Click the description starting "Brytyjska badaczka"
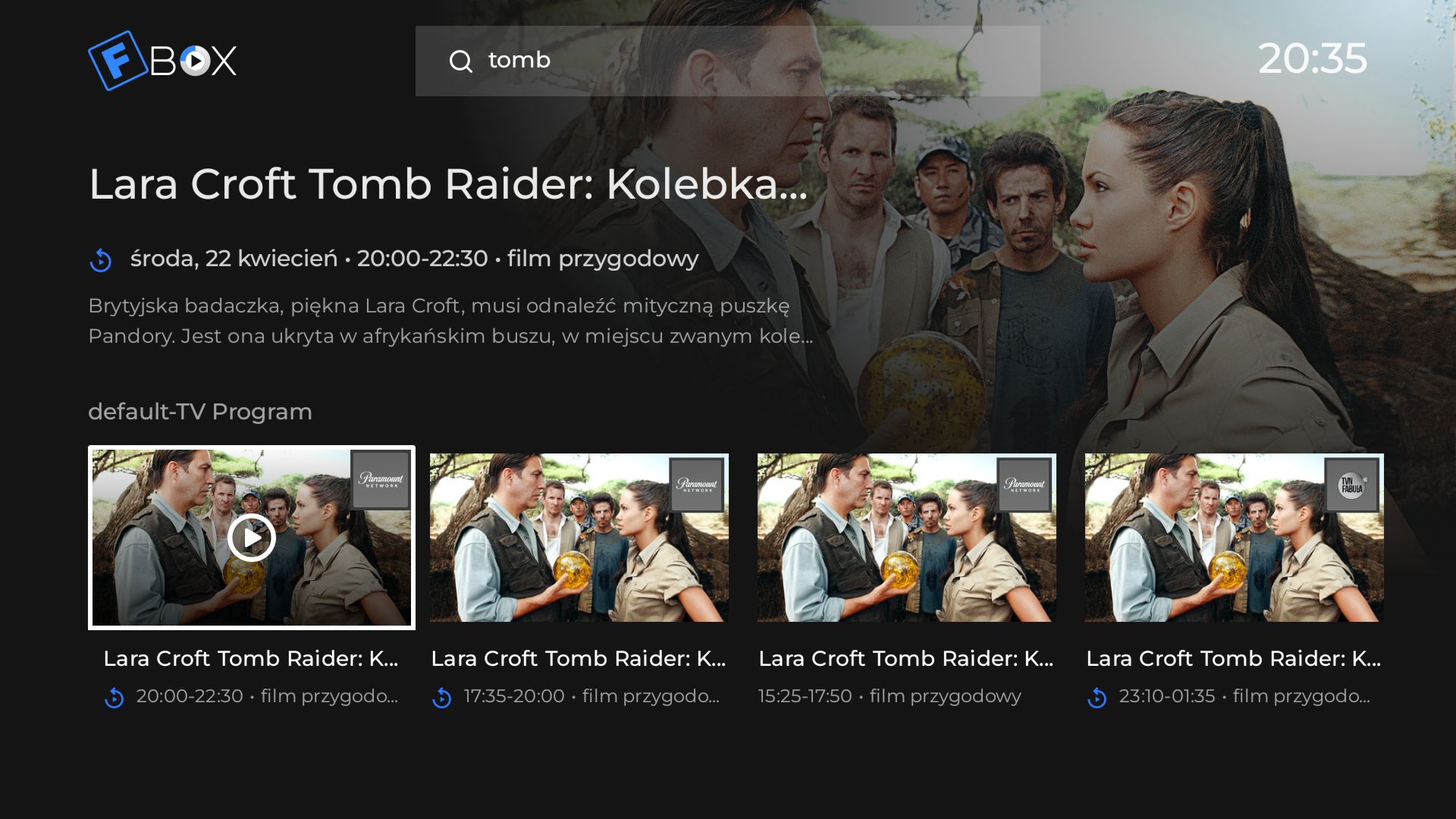1456x819 pixels. click(450, 321)
